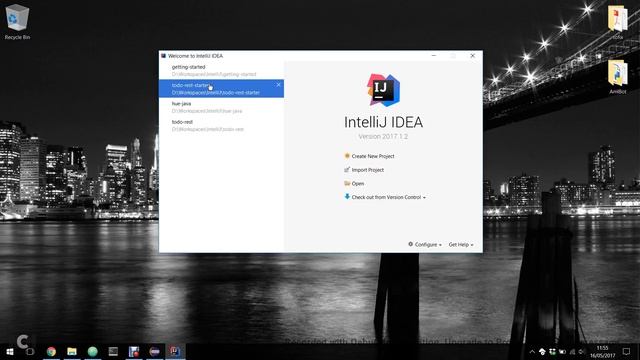Screen dimensions: 640x360
Task: Click the Import Project icon
Action: tap(347, 169)
